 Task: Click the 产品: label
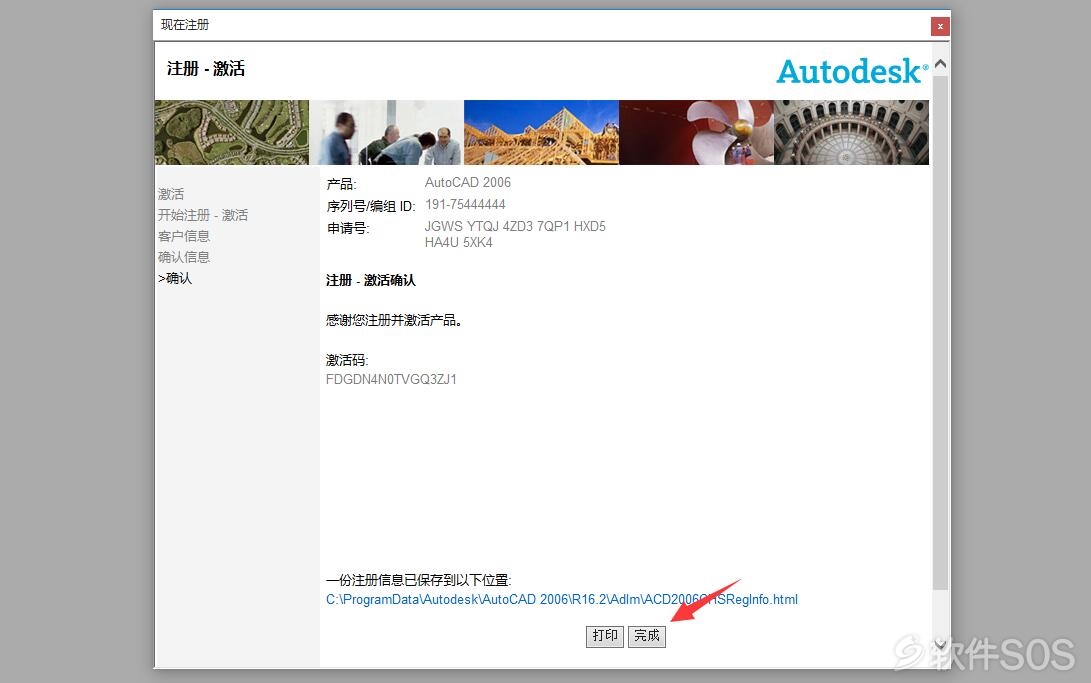(x=341, y=184)
